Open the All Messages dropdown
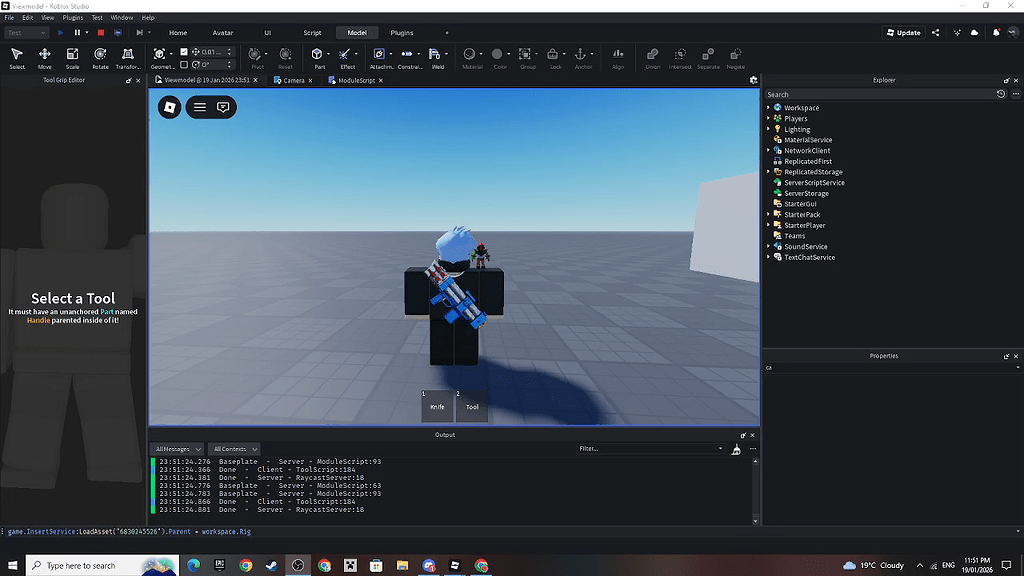This screenshot has height=576, width=1024. click(177, 449)
